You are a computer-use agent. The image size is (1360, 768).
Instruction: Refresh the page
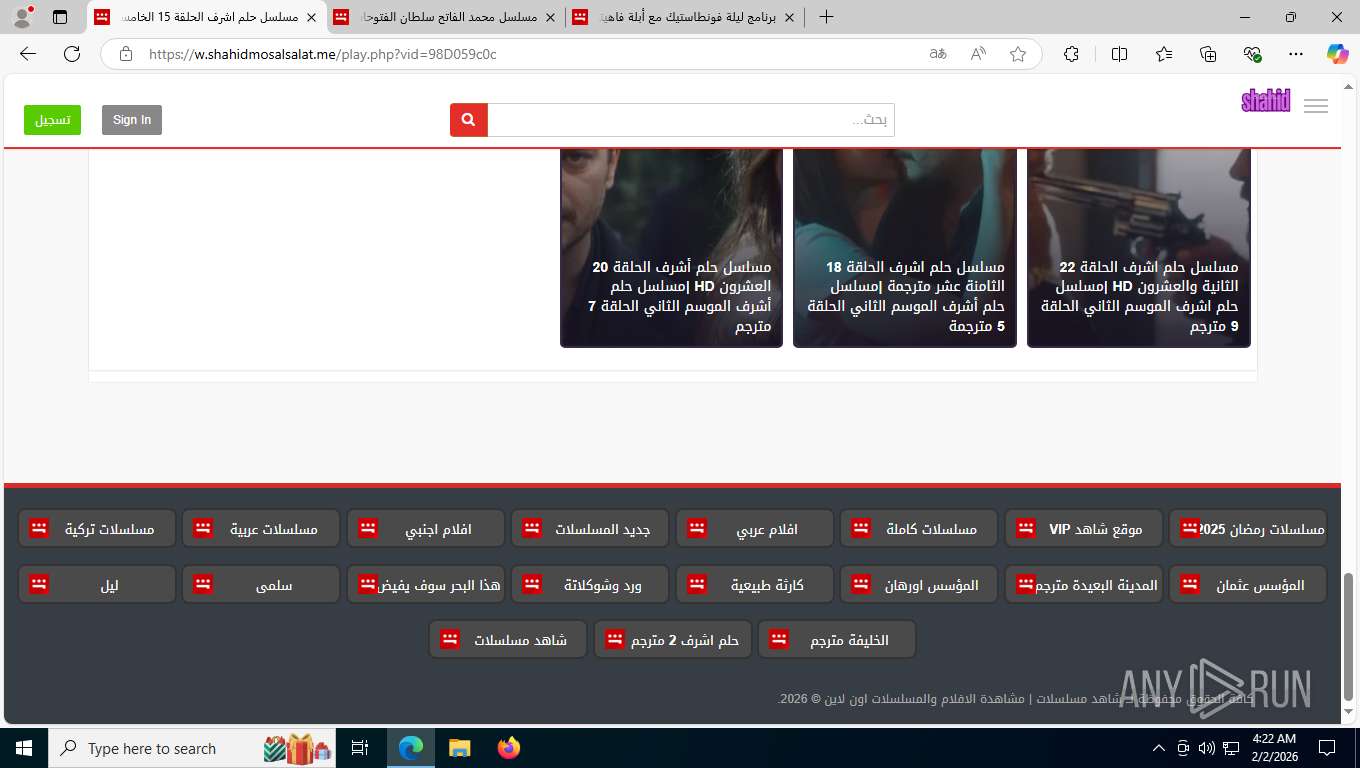(x=72, y=54)
